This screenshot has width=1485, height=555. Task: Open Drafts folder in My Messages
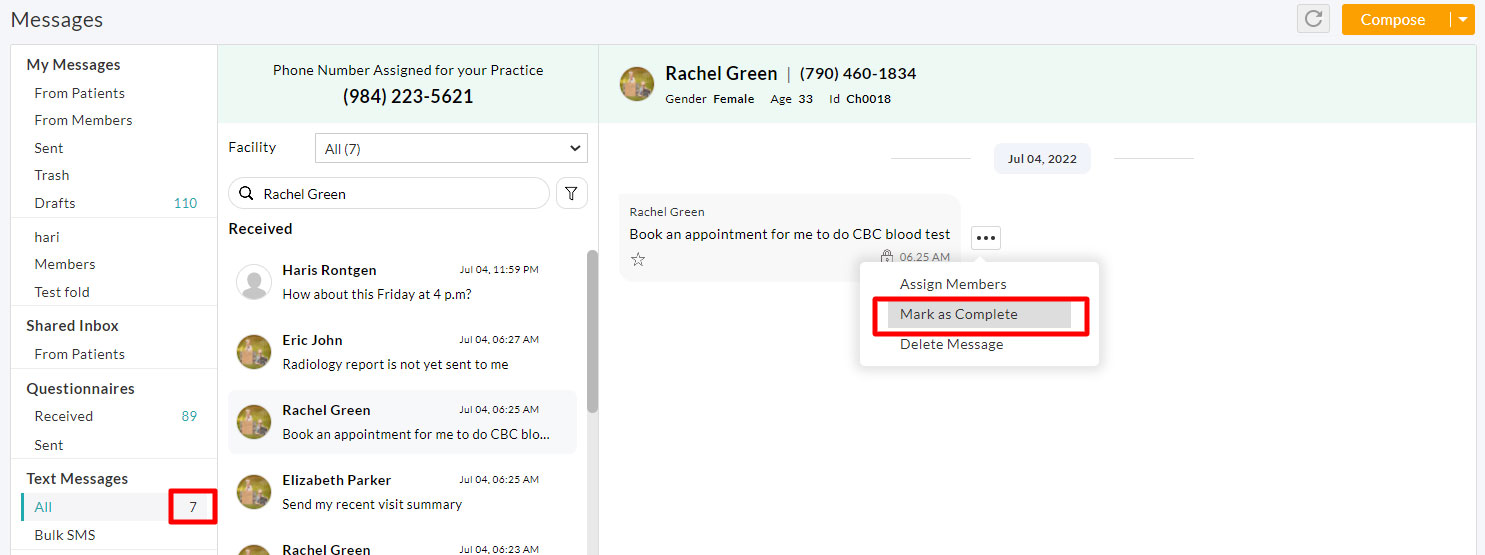click(x=55, y=203)
